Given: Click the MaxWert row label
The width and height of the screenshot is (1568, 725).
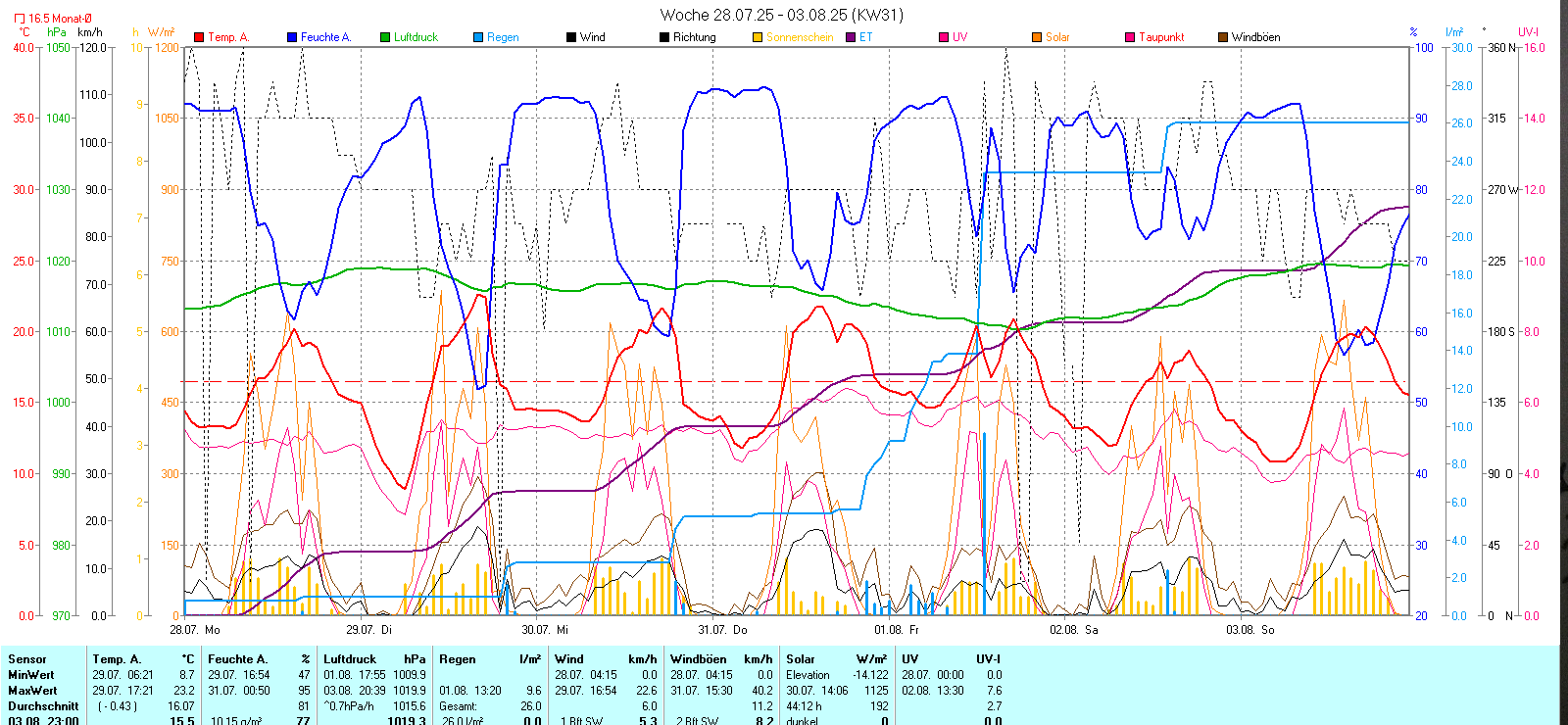Looking at the screenshot, I should pyautogui.click(x=31, y=691).
